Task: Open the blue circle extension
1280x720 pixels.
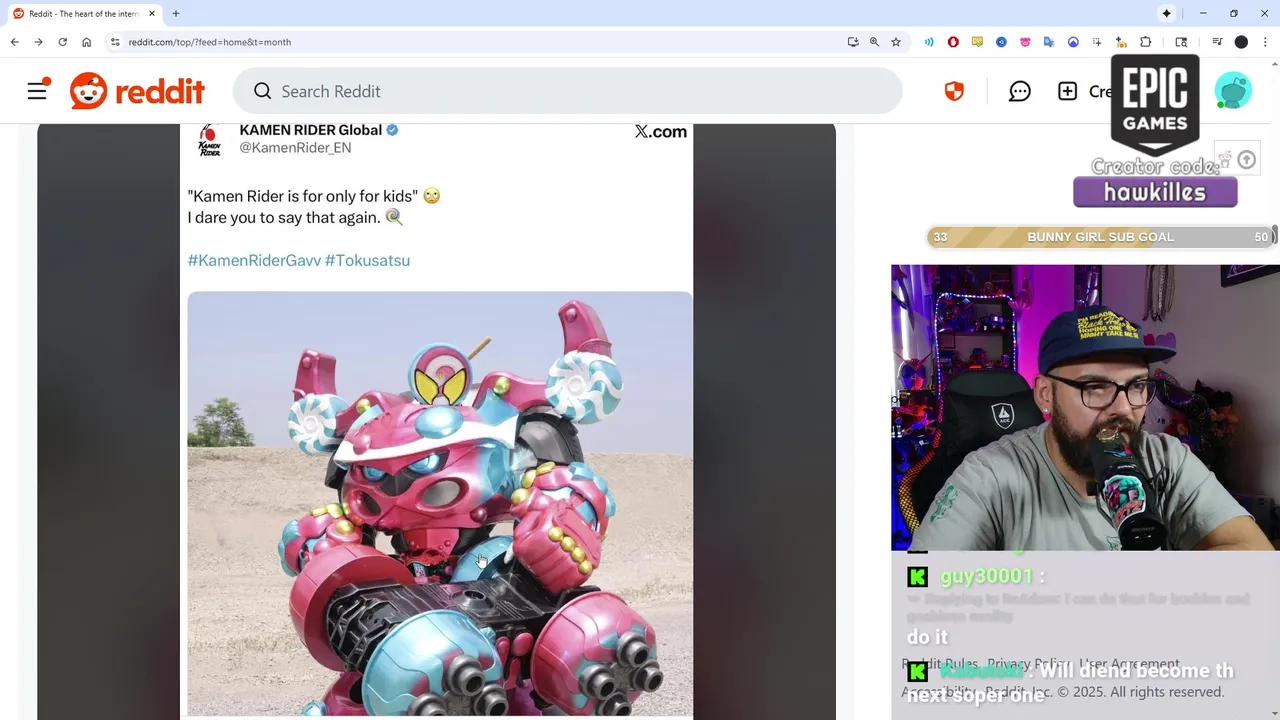Action: pyautogui.click(x=1001, y=42)
